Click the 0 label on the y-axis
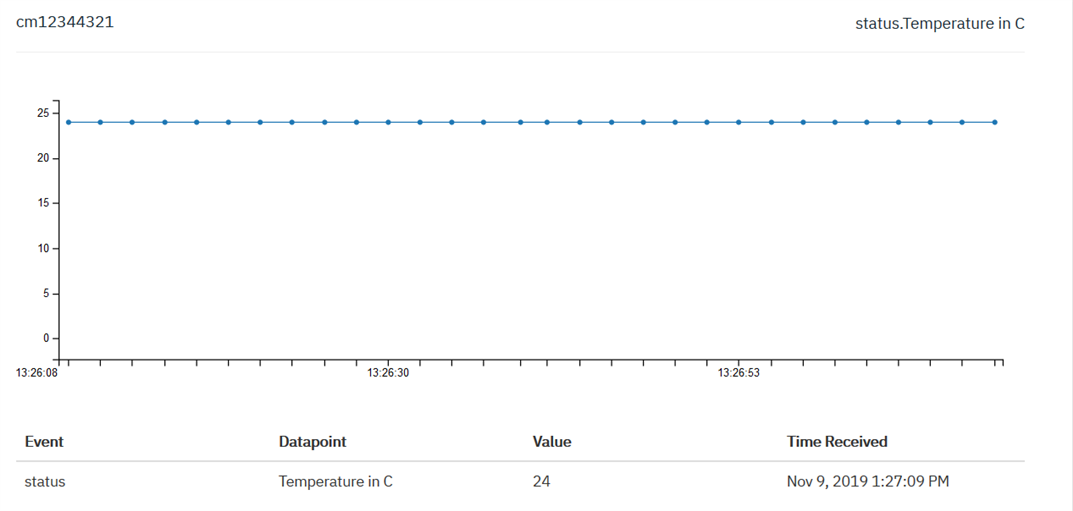Screen dimensions: 1073x511 tap(46, 338)
